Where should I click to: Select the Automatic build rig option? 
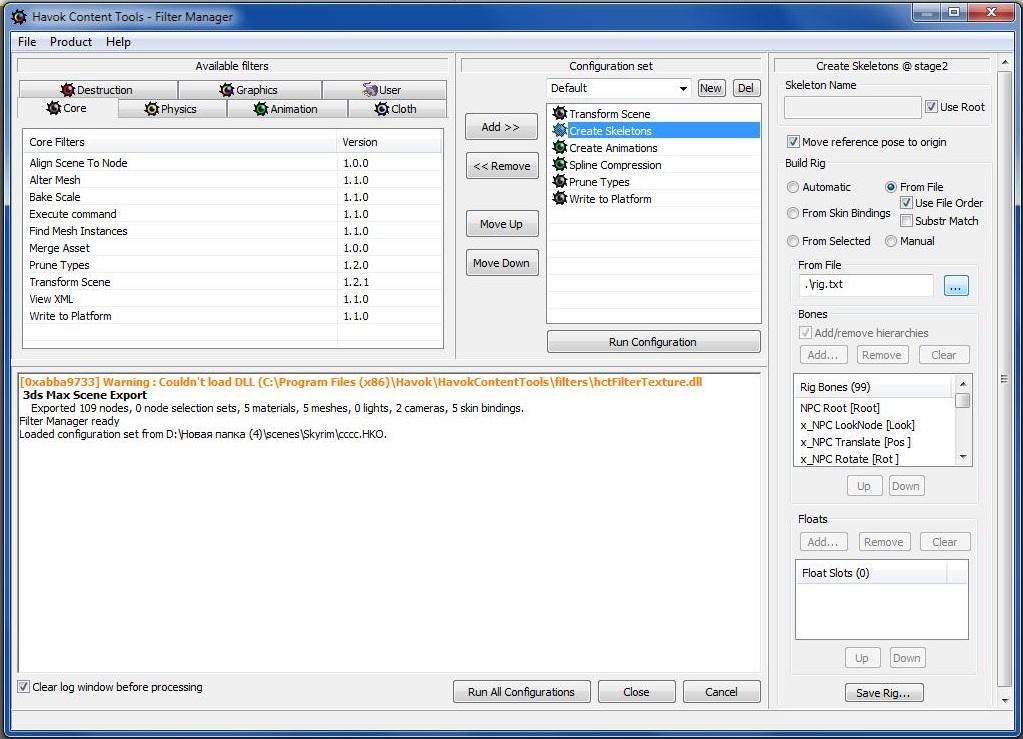click(793, 187)
